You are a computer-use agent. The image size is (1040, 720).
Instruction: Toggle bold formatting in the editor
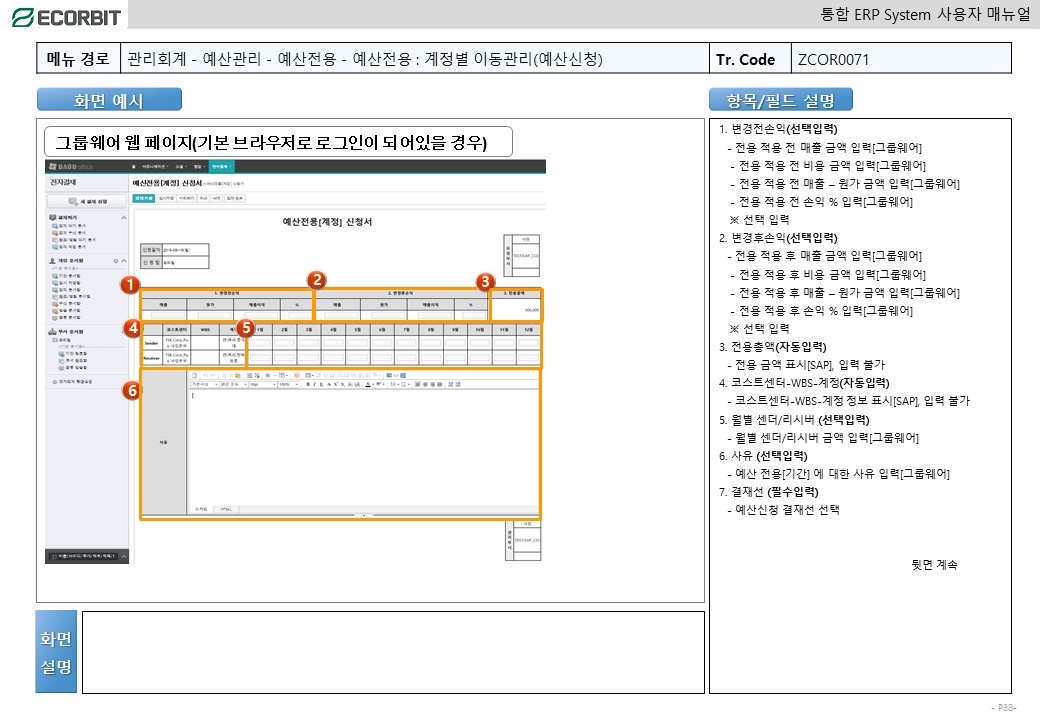(x=307, y=385)
